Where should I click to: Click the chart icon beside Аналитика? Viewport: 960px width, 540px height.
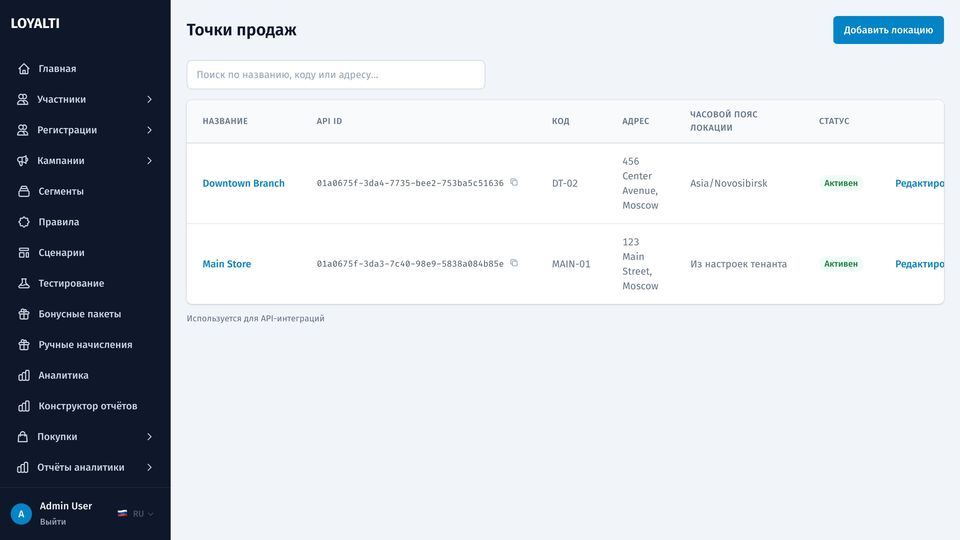pos(24,375)
